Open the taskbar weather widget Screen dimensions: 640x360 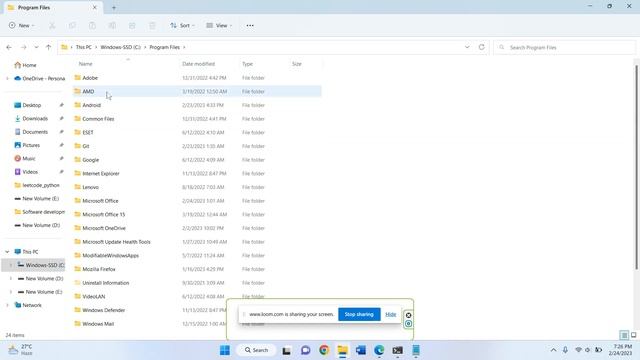[20, 350]
